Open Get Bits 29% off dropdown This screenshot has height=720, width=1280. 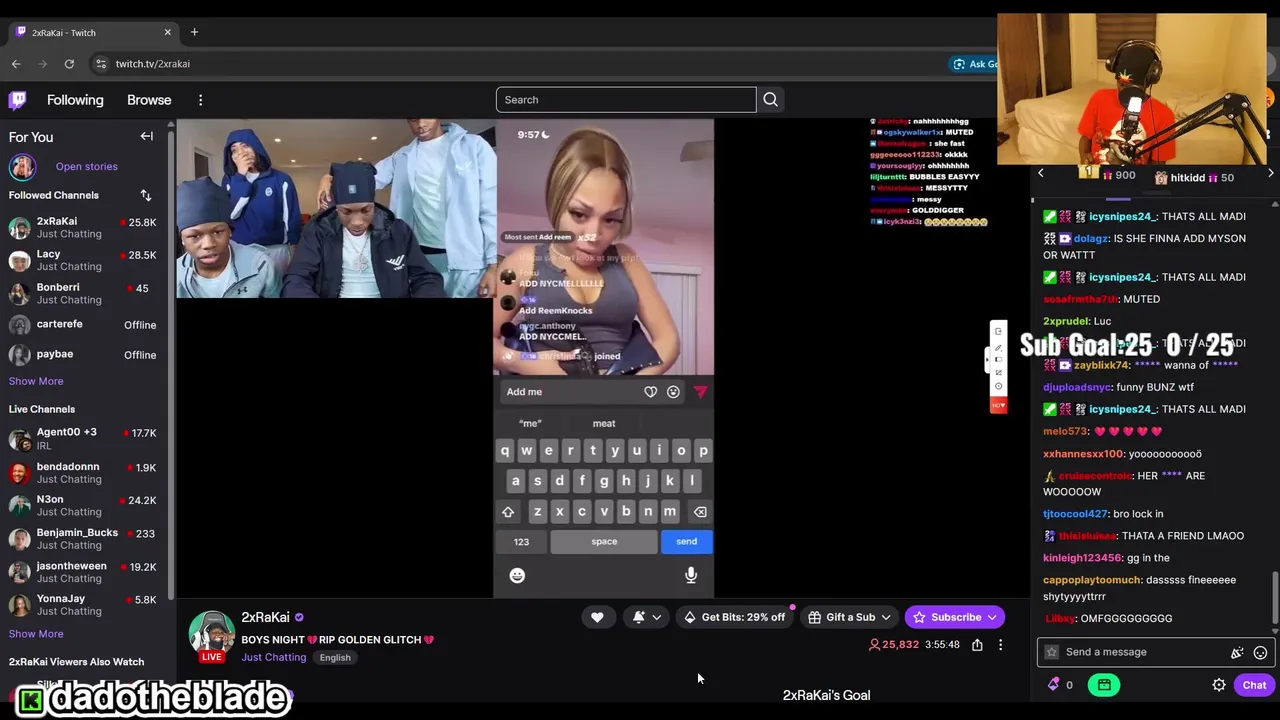737,617
